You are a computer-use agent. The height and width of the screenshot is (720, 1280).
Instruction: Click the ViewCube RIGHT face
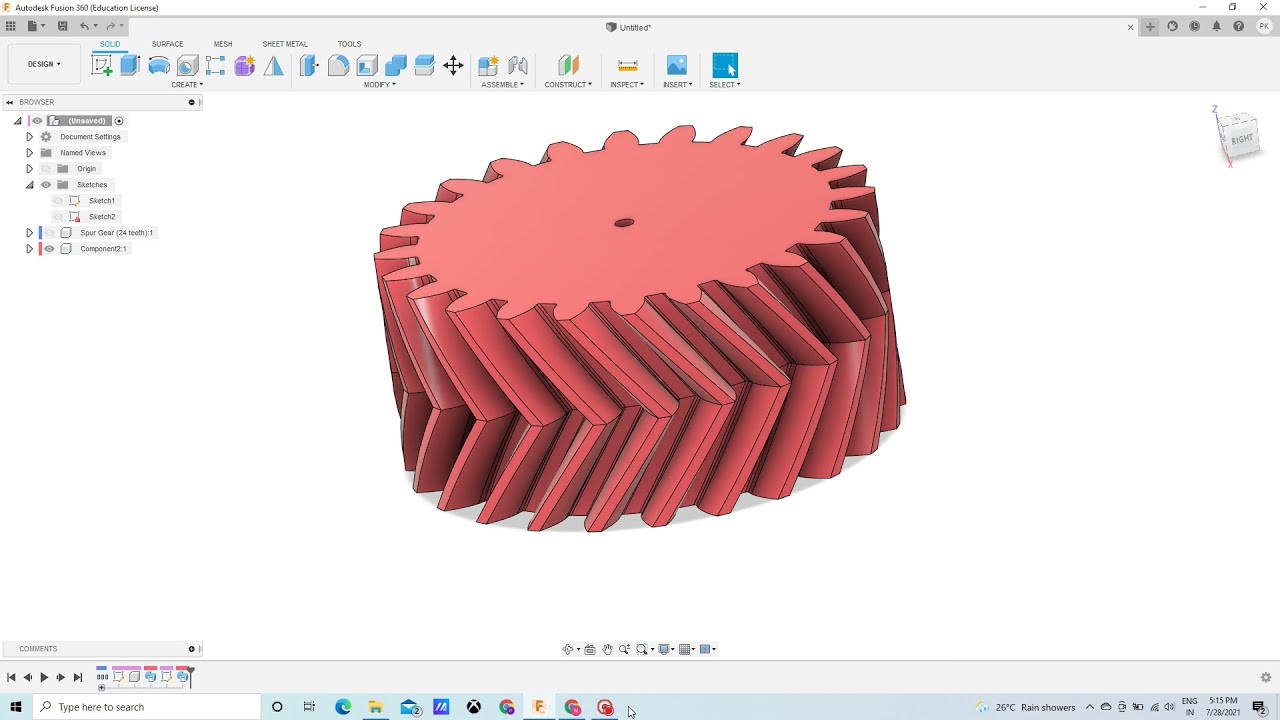tap(1241, 140)
